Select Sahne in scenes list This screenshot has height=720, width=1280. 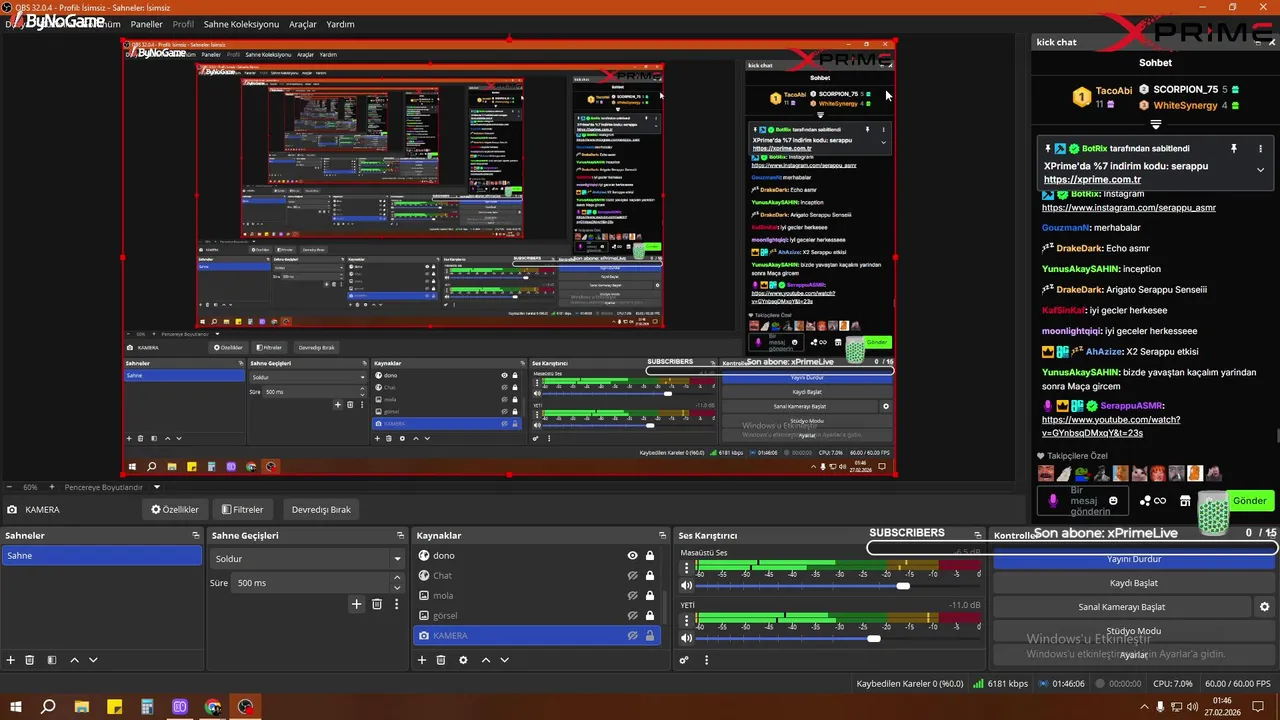tap(101, 556)
